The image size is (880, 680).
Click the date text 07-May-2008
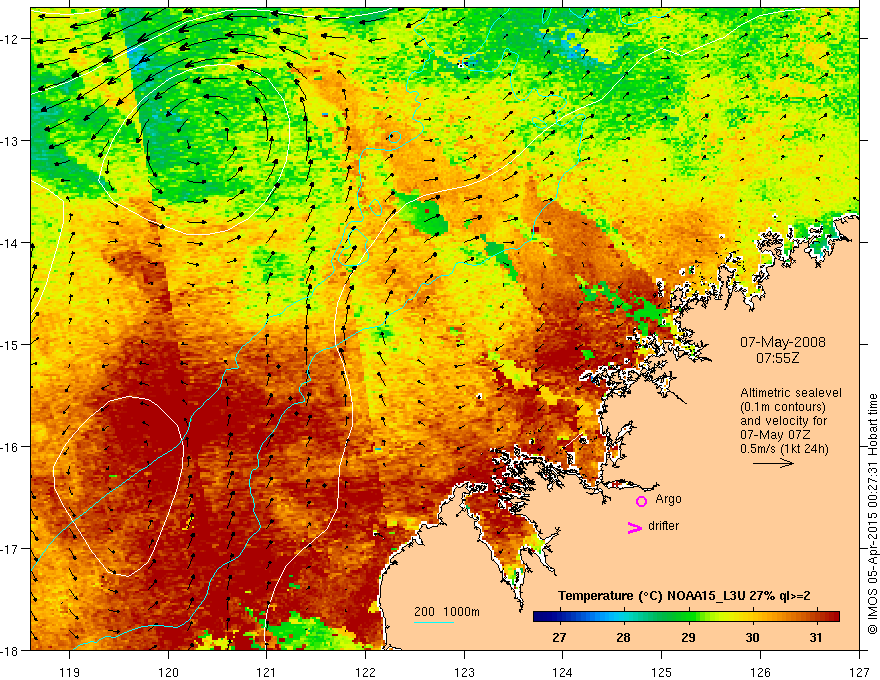tap(783, 342)
